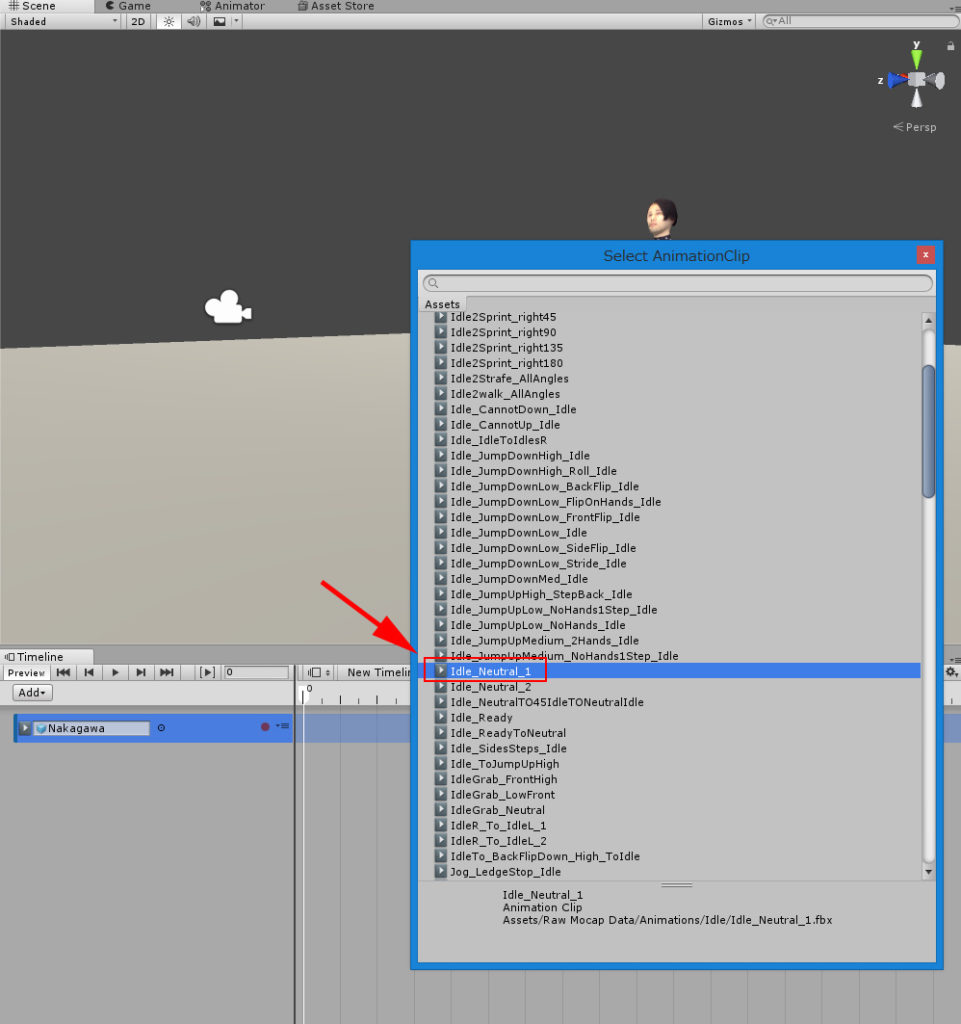Open the Shaded draw mode dropdown
Screen dimensions: 961x1024
(60, 21)
